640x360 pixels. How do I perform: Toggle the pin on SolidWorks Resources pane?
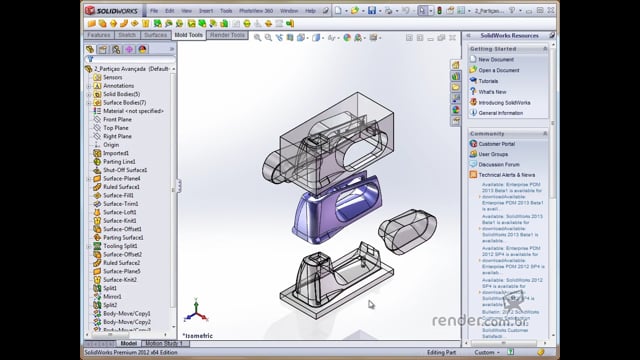[552, 36]
